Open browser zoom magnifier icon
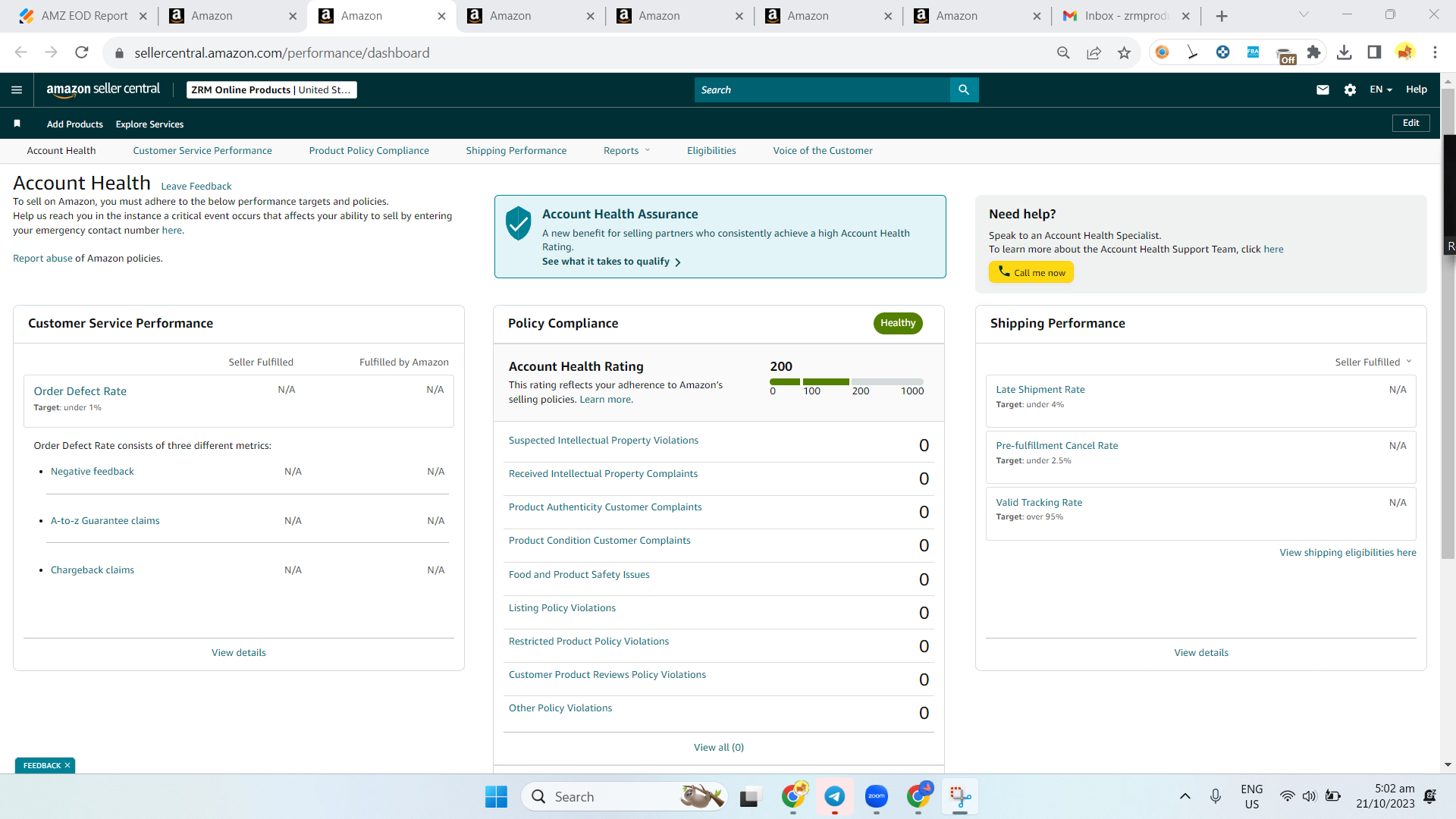The height and width of the screenshot is (819, 1456). [x=1063, y=52]
